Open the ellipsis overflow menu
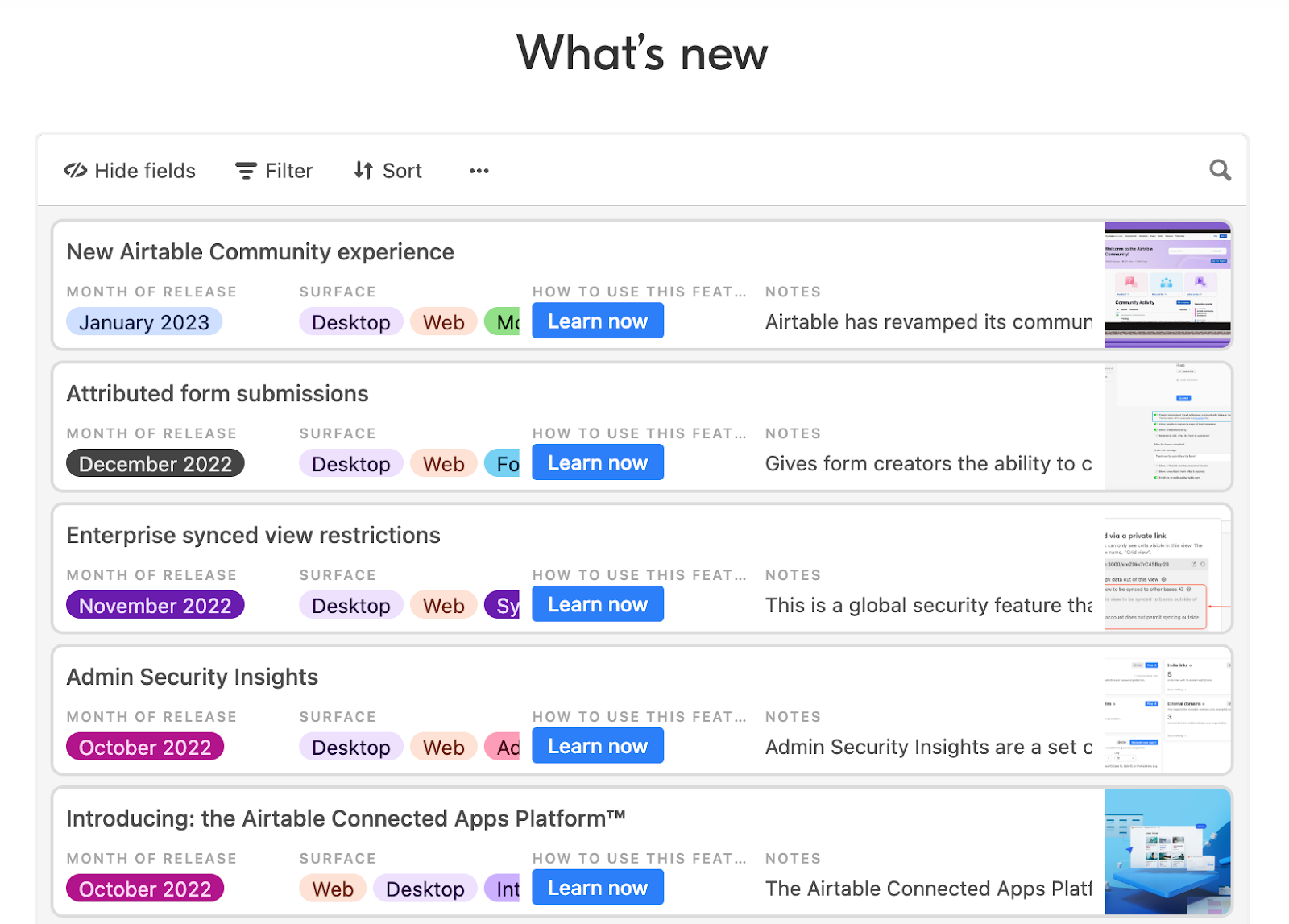This screenshot has width=1289, height=924. tap(479, 170)
